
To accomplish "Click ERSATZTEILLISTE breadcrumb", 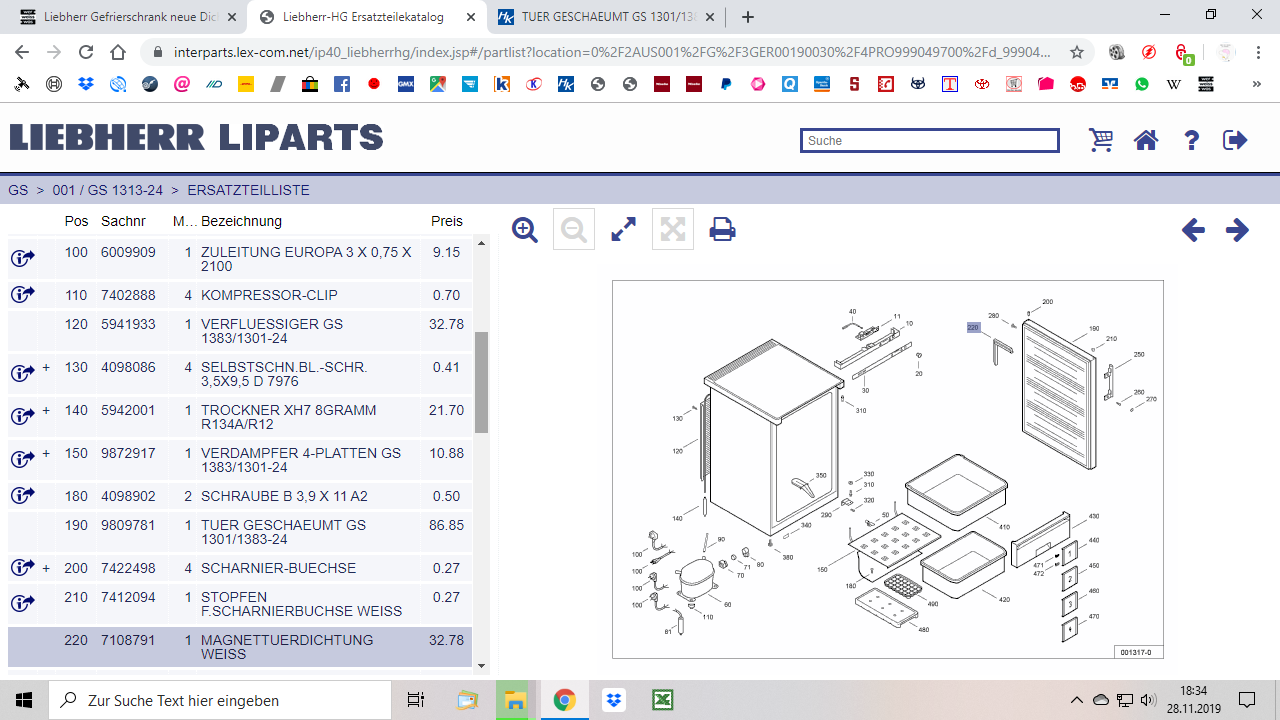I will click(248, 190).
